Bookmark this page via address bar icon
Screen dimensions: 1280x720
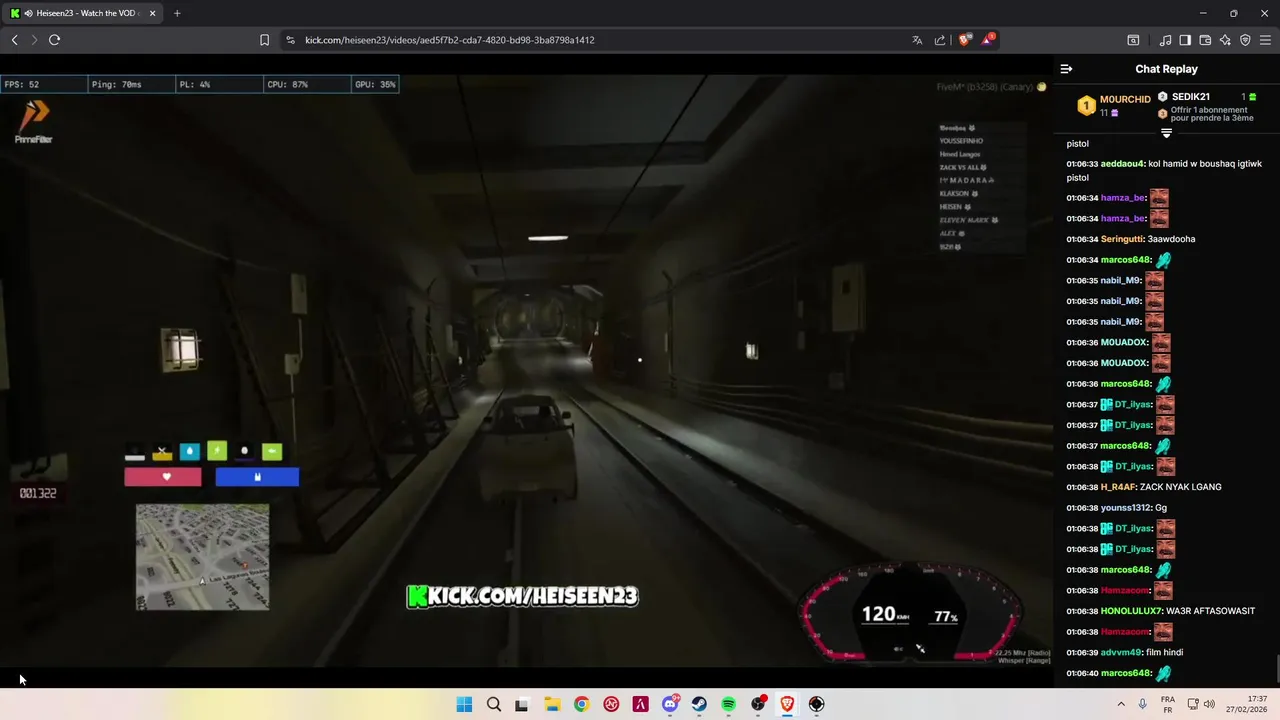(x=264, y=40)
